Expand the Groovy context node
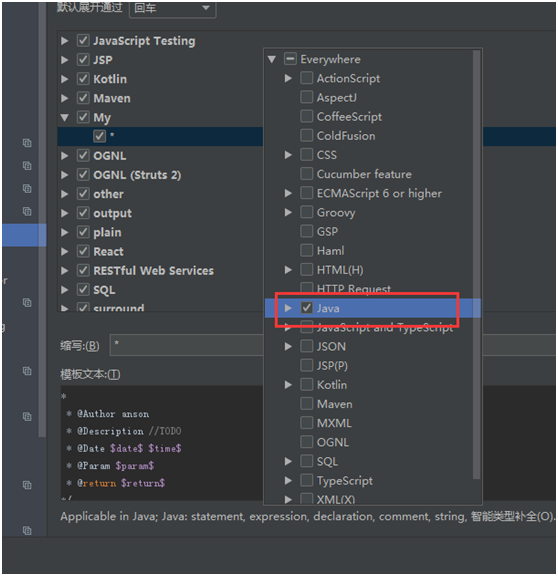Viewport: 558px width, 576px height. click(x=288, y=212)
